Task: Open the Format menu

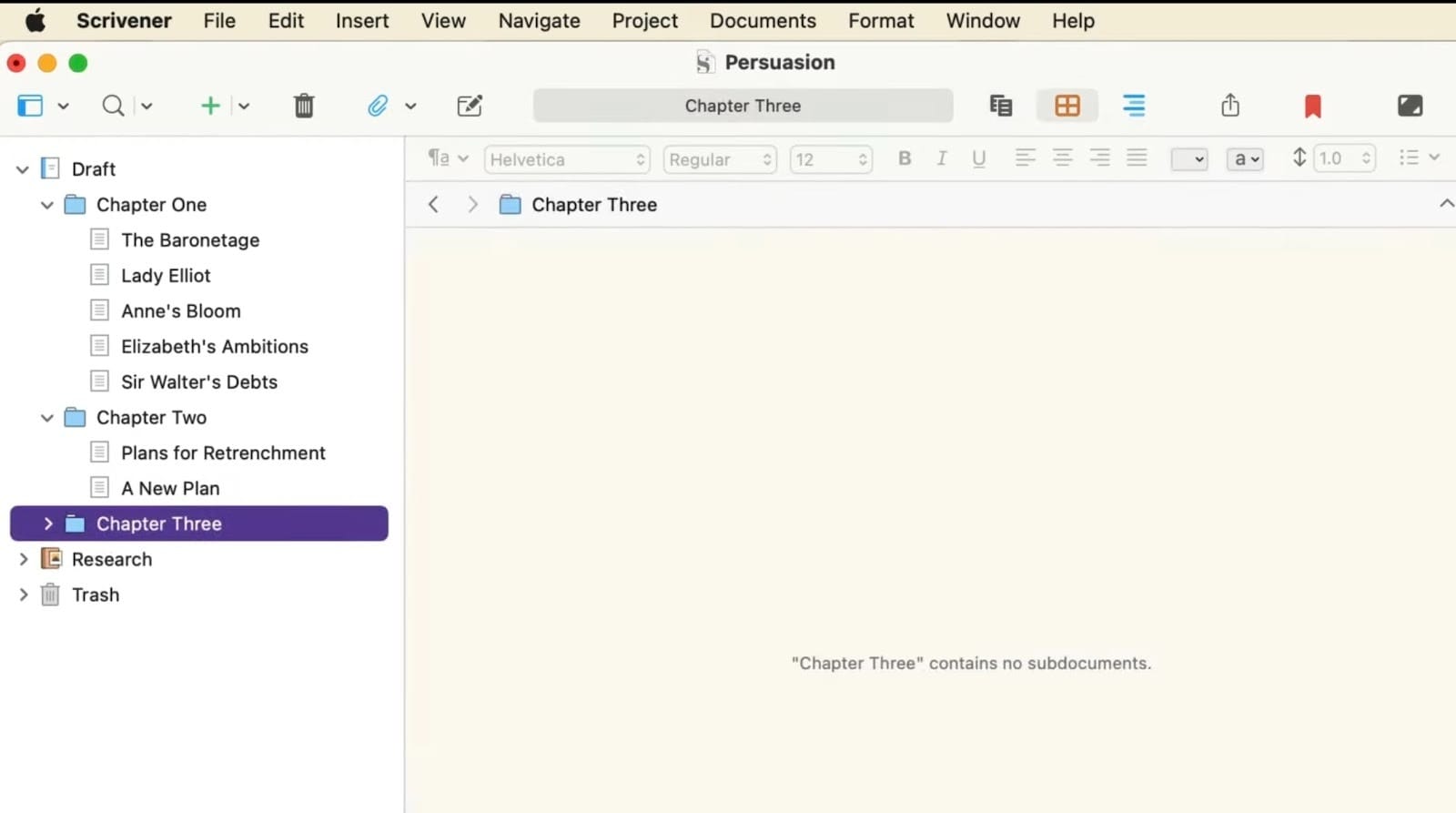Action: [x=881, y=21]
